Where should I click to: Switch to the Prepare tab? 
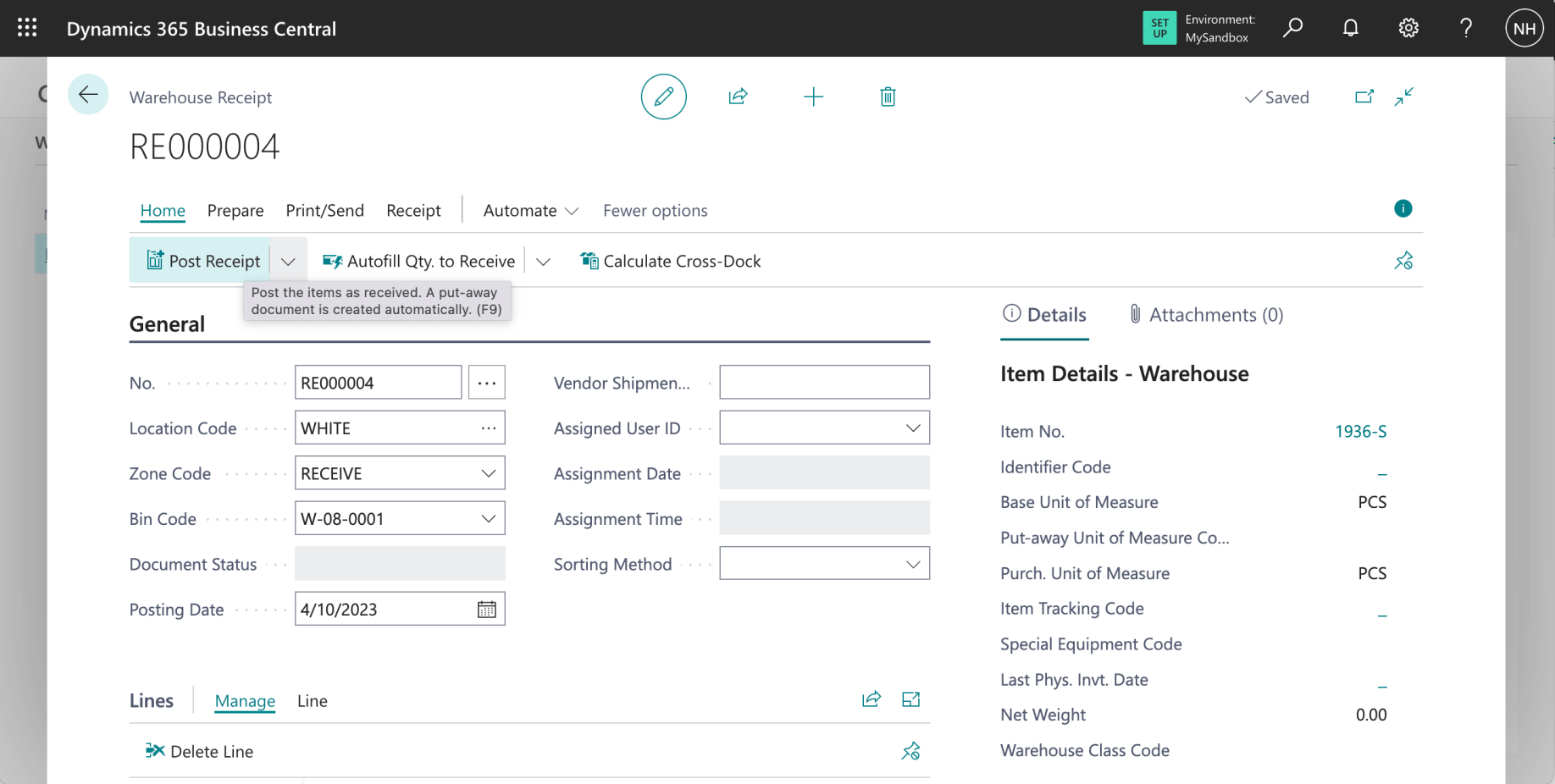tap(235, 211)
